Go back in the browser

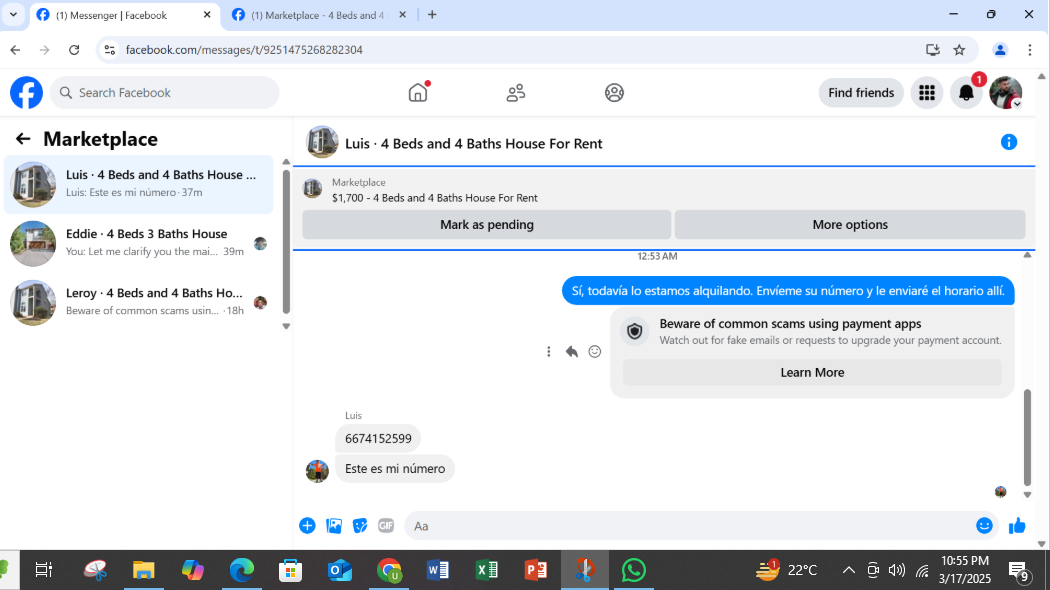tap(15, 50)
